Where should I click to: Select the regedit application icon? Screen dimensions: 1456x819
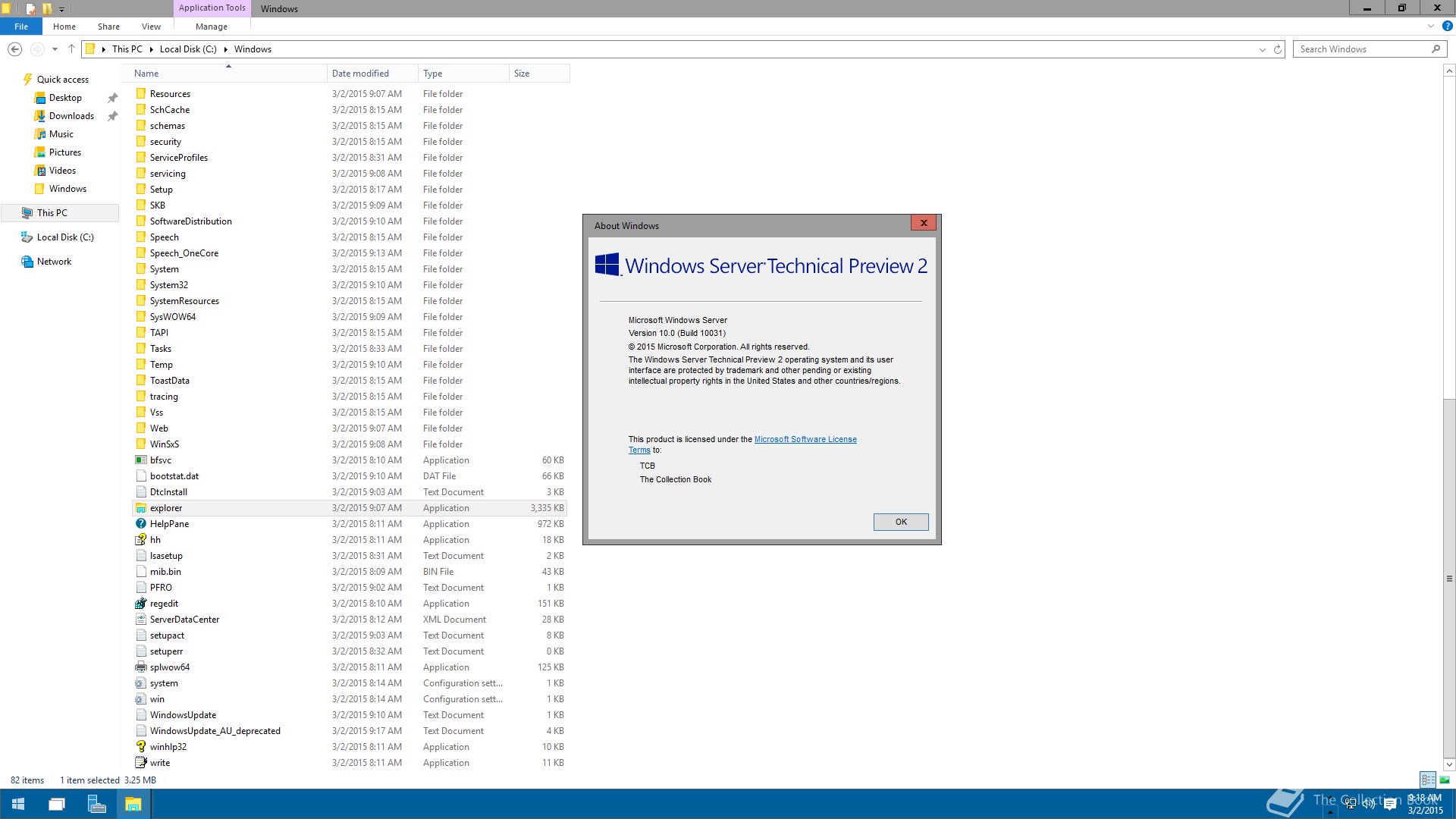141,604
